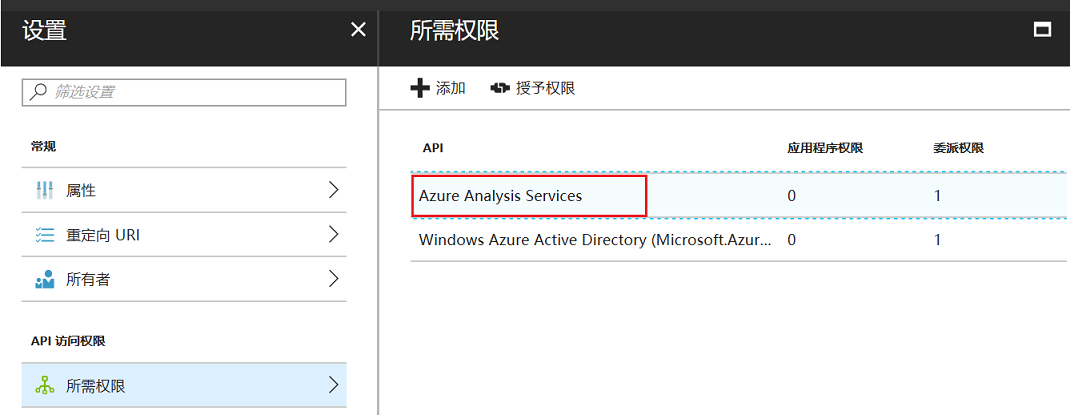
Task: Click the 委派权限 column header
Action: coord(958,148)
